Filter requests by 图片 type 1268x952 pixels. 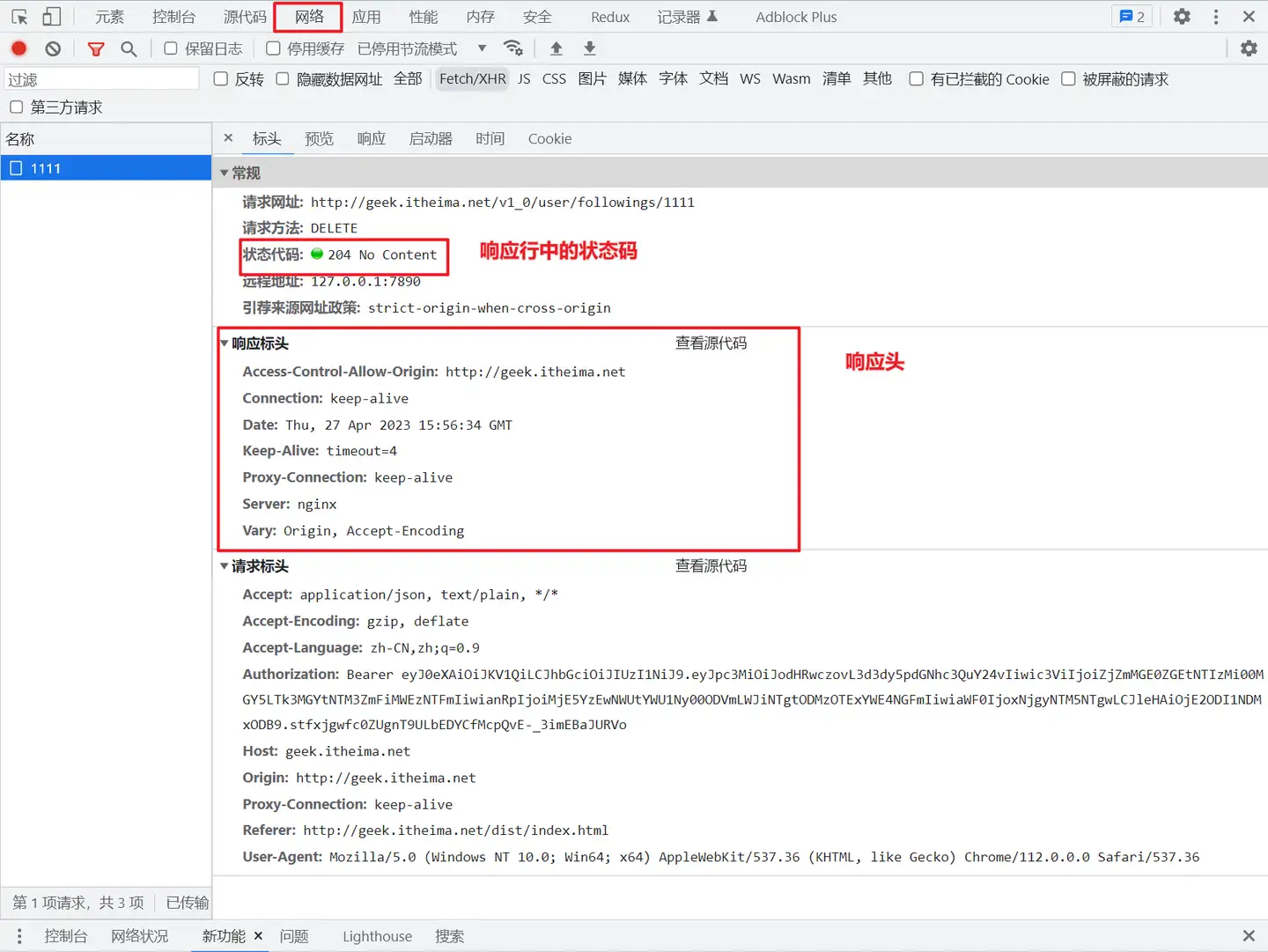coord(592,79)
